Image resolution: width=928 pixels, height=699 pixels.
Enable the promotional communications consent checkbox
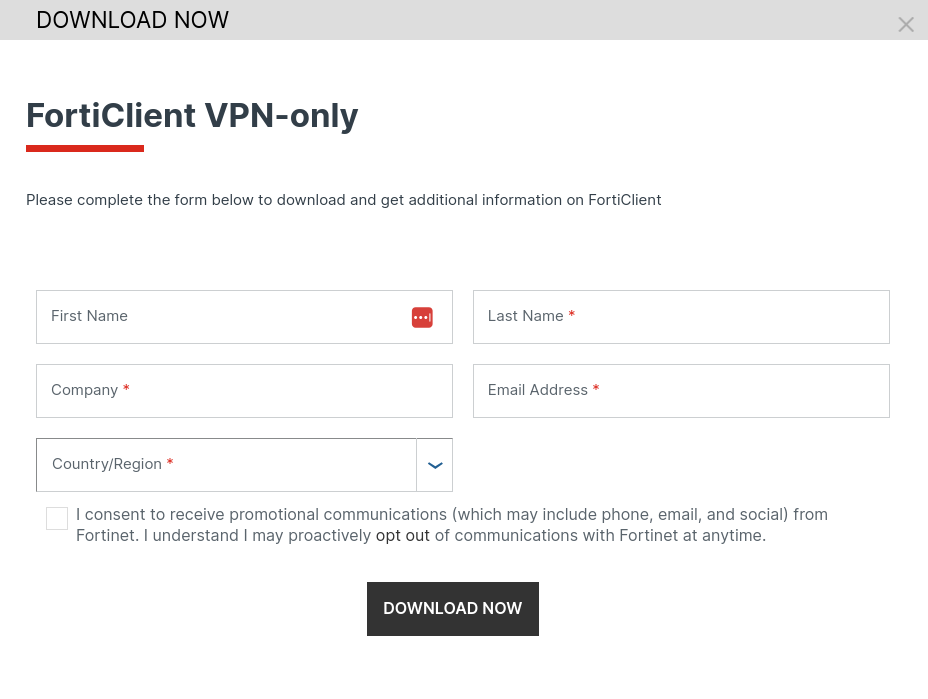point(57,518)
